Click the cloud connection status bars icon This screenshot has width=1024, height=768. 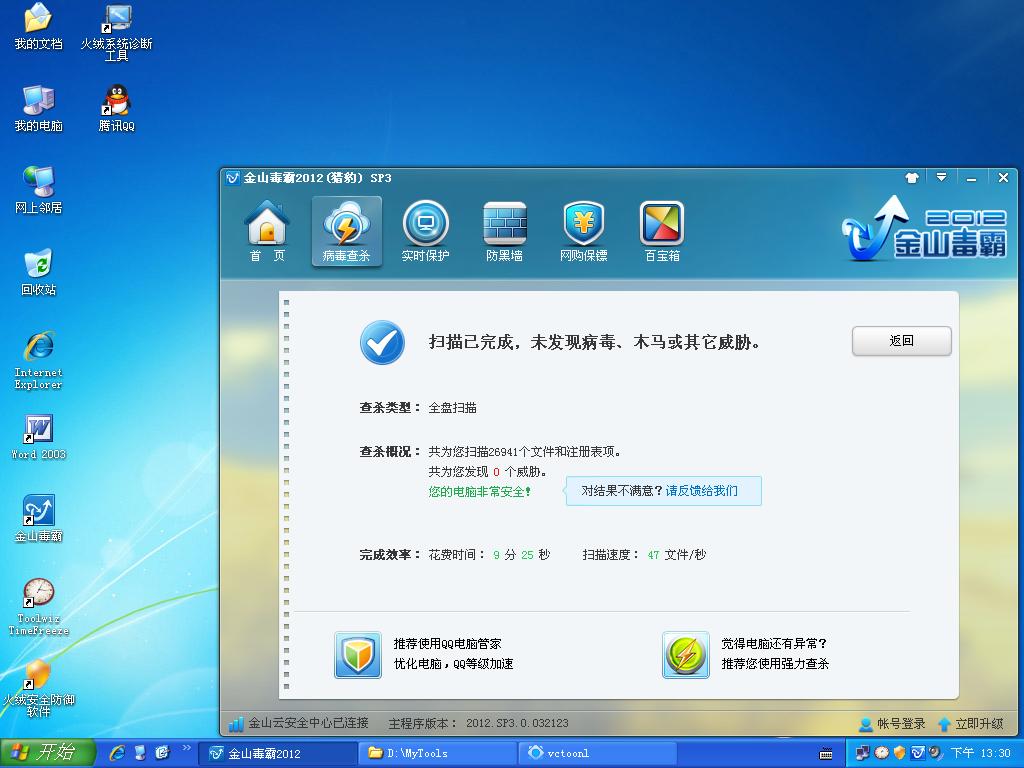tap(235, 724)
